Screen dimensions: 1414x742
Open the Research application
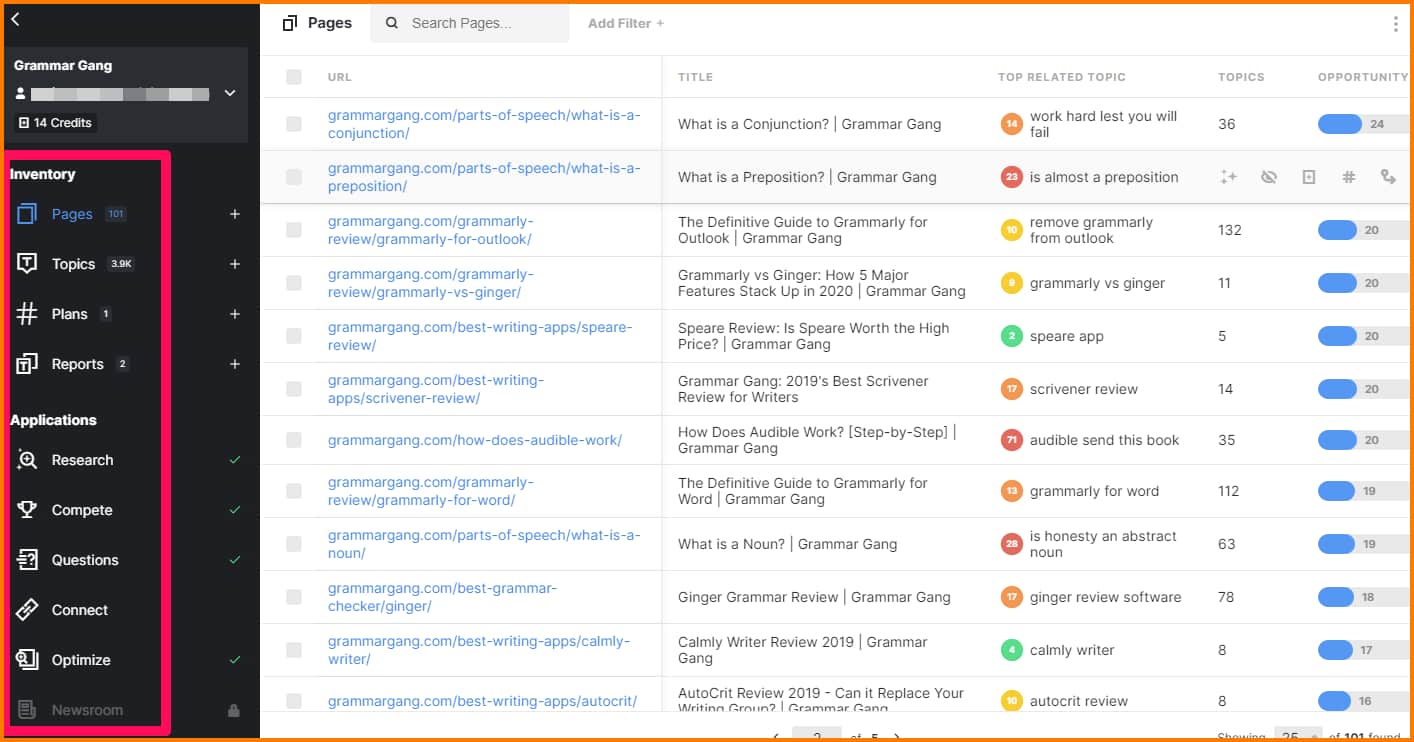click(x=82, y=460)
